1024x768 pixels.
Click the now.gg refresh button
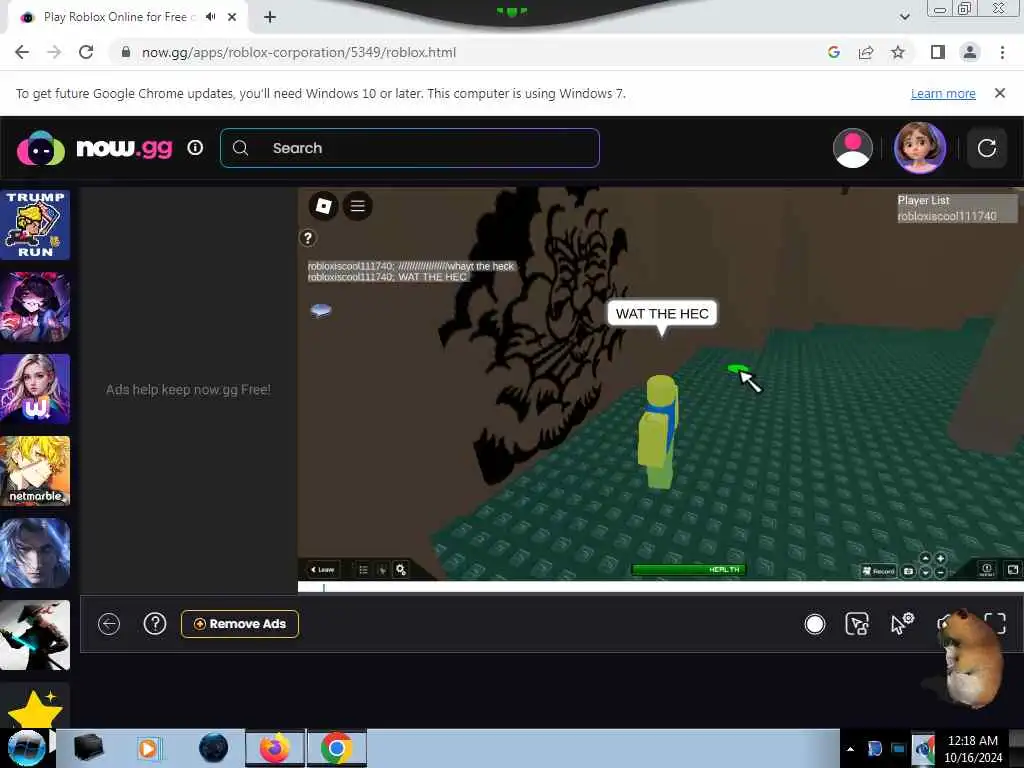pos(987,148)
